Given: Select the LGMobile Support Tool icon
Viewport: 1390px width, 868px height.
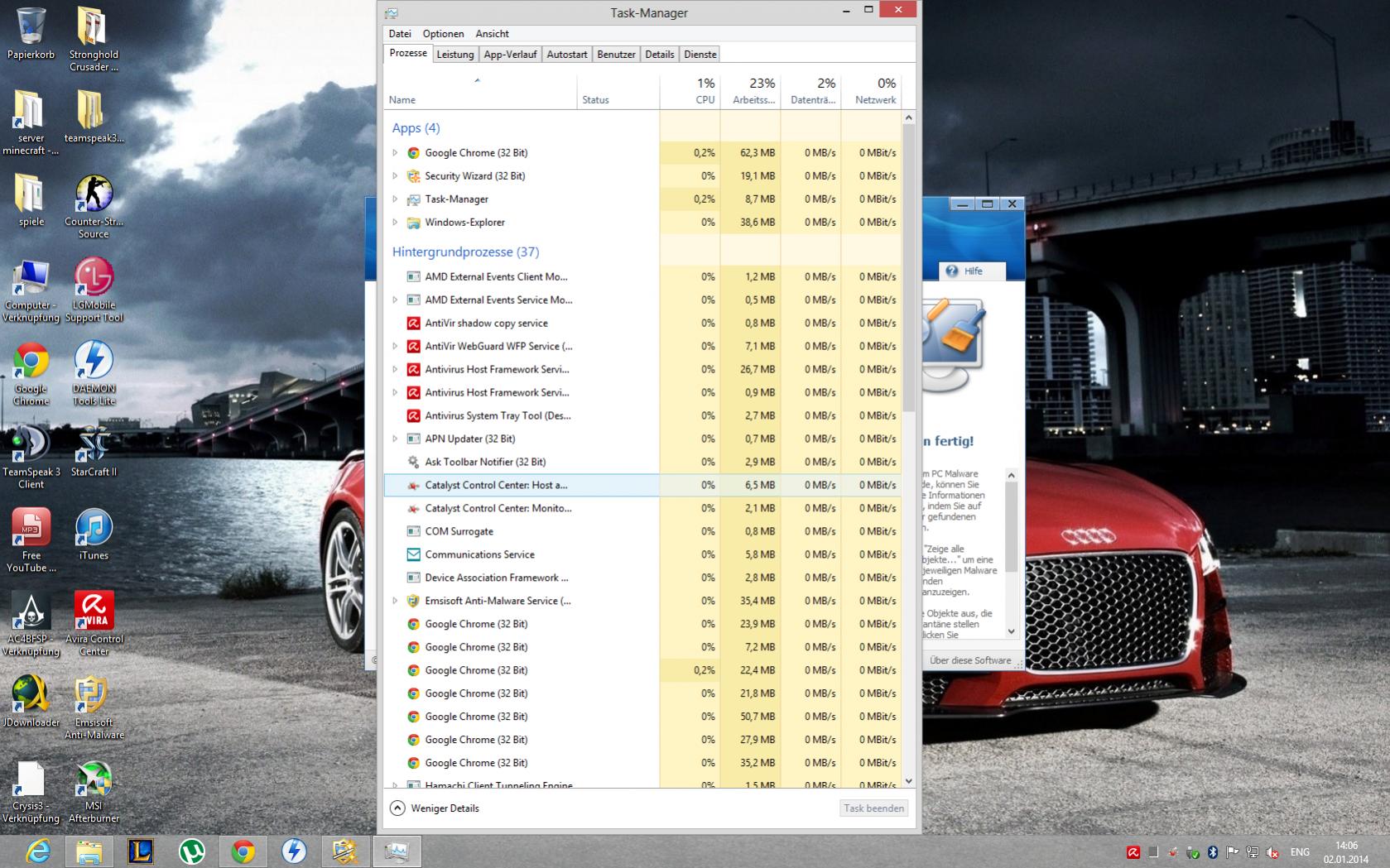Looking at the screenshot, I should (x=93, y=289).
